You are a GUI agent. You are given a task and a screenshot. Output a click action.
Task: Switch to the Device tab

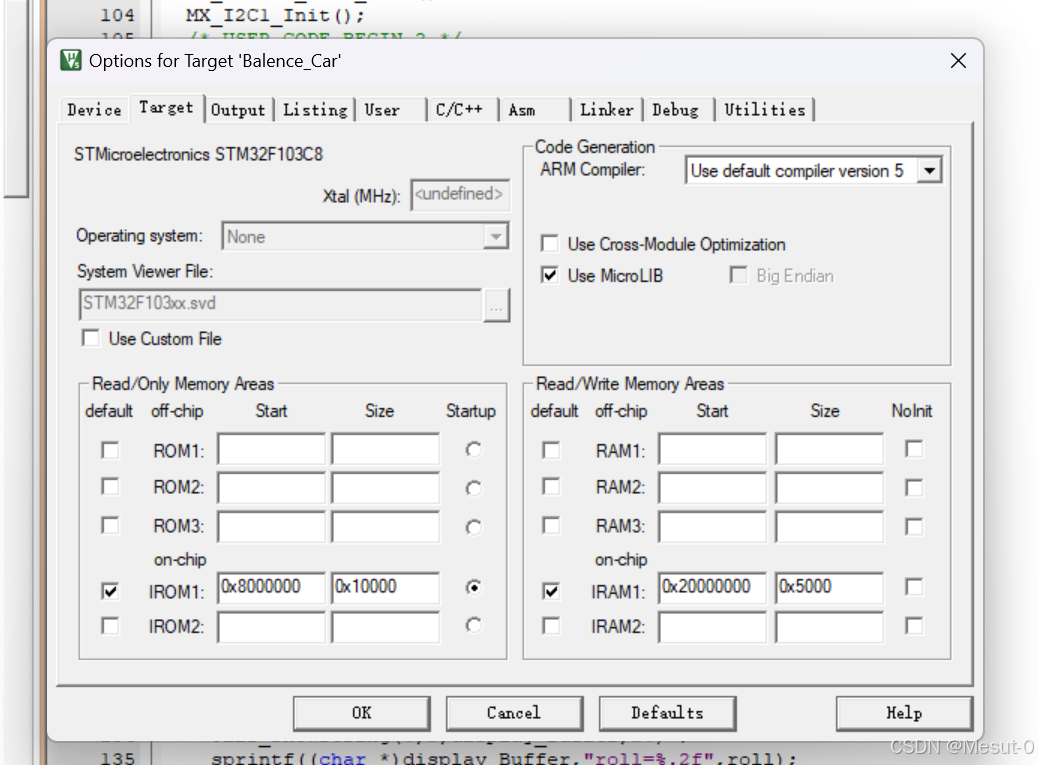[94, 110]
